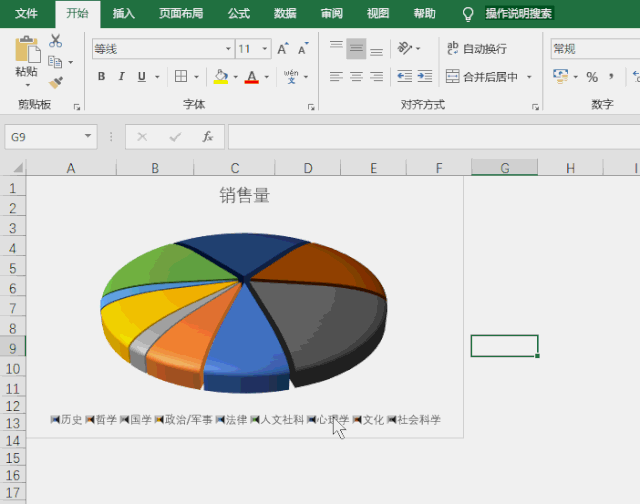Apply accounting number format icon
This screenshot has width=640, height=504.
click(560, 76)
